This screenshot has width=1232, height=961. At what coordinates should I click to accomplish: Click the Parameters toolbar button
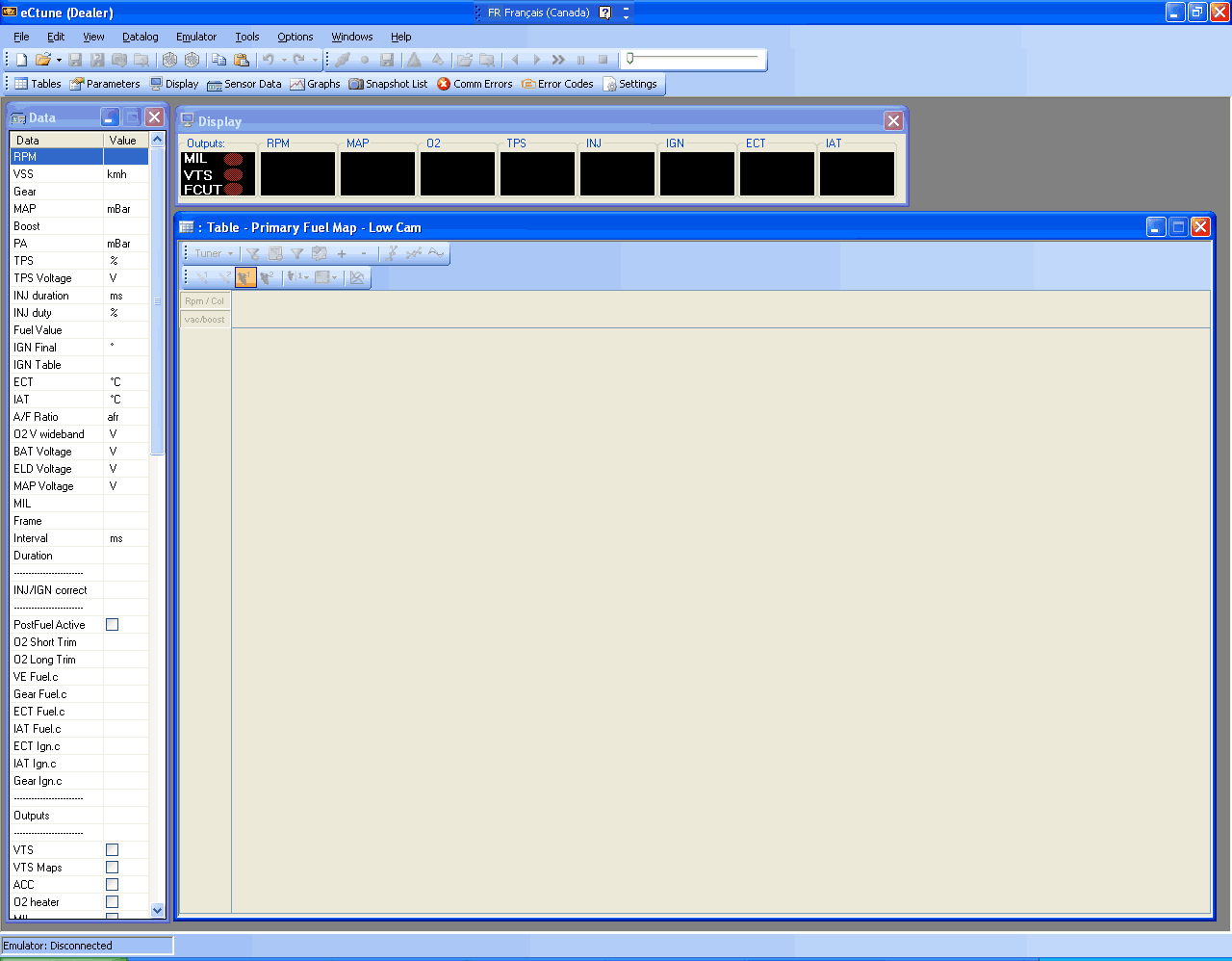105,84
